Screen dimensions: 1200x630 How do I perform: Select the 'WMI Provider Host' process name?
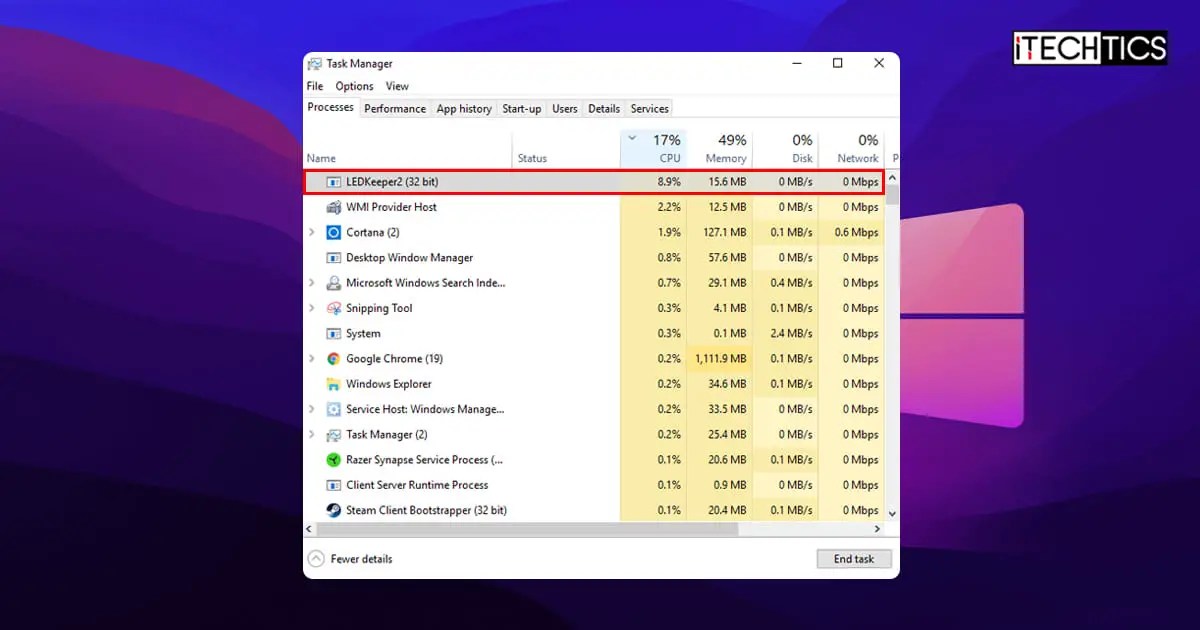[392, 207]
